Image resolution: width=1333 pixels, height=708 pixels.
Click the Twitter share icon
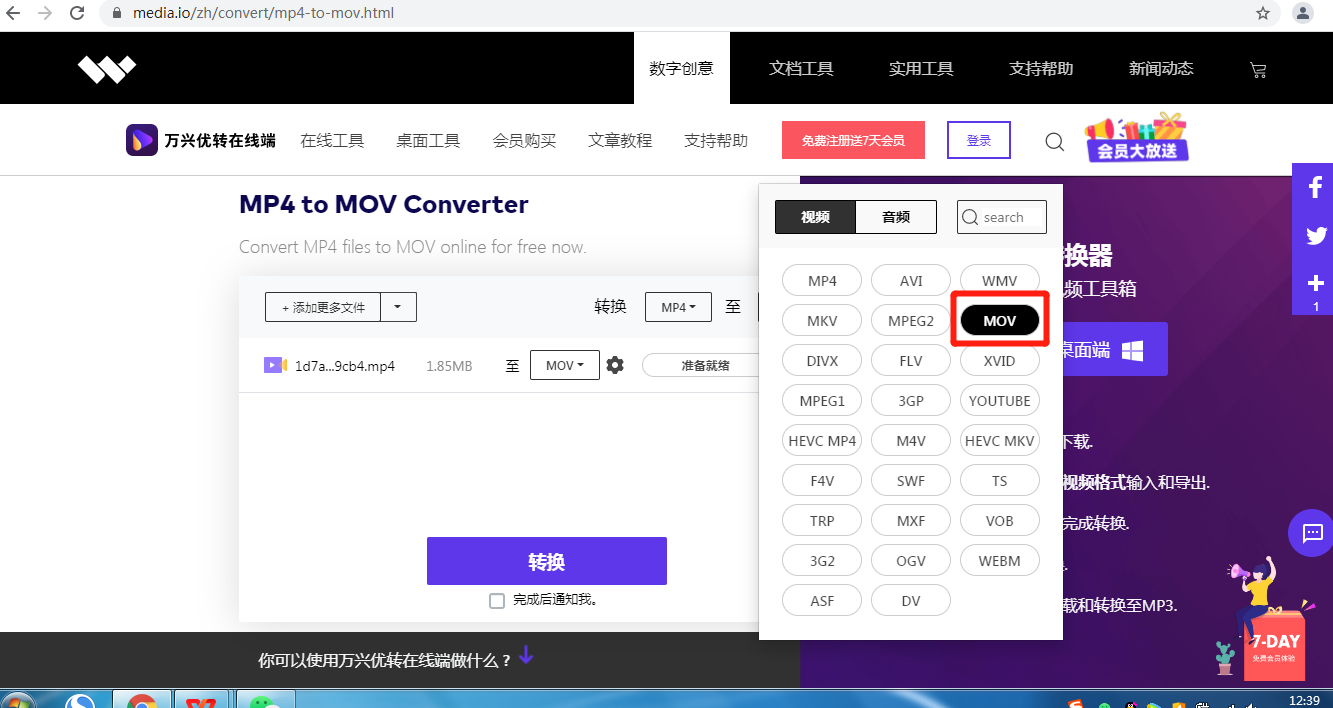tap(1314, 235)
